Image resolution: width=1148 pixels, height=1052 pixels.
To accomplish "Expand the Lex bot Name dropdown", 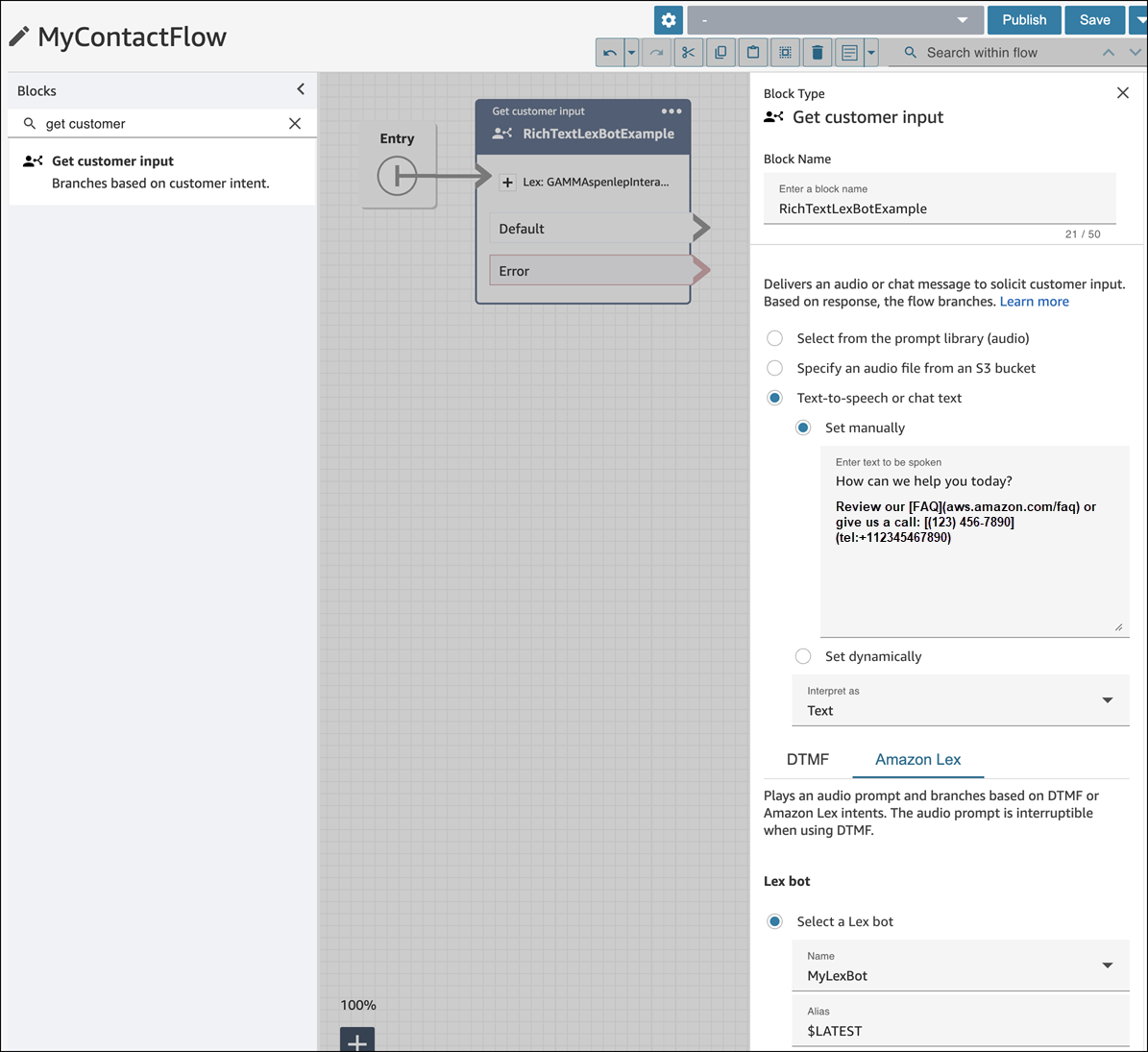I will coord(961,966).
